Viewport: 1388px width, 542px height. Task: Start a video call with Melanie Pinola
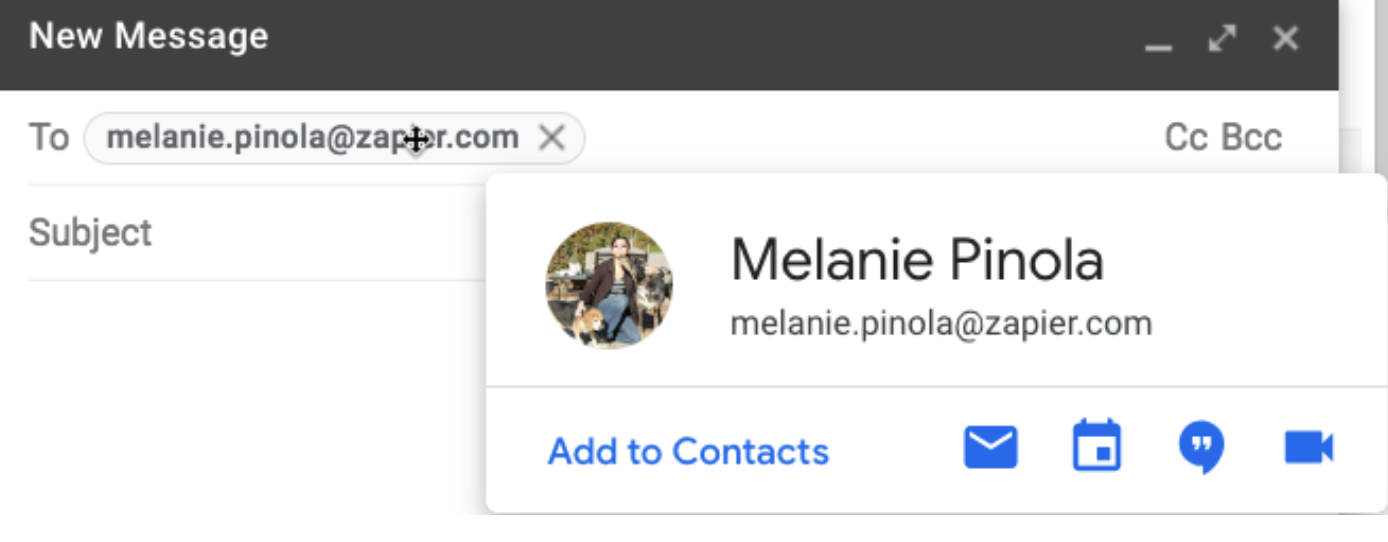(x=1308, y=448)
